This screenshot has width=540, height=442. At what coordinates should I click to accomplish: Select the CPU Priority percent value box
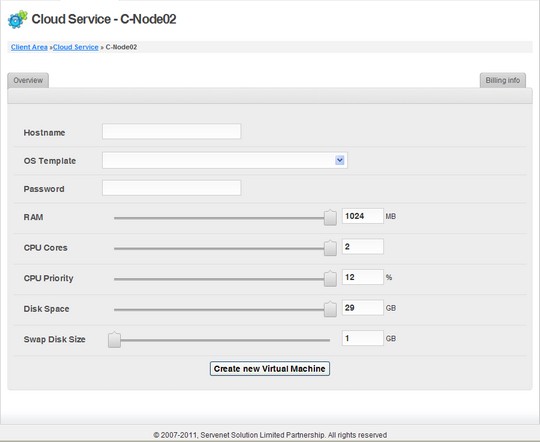[x=363, y=277]
